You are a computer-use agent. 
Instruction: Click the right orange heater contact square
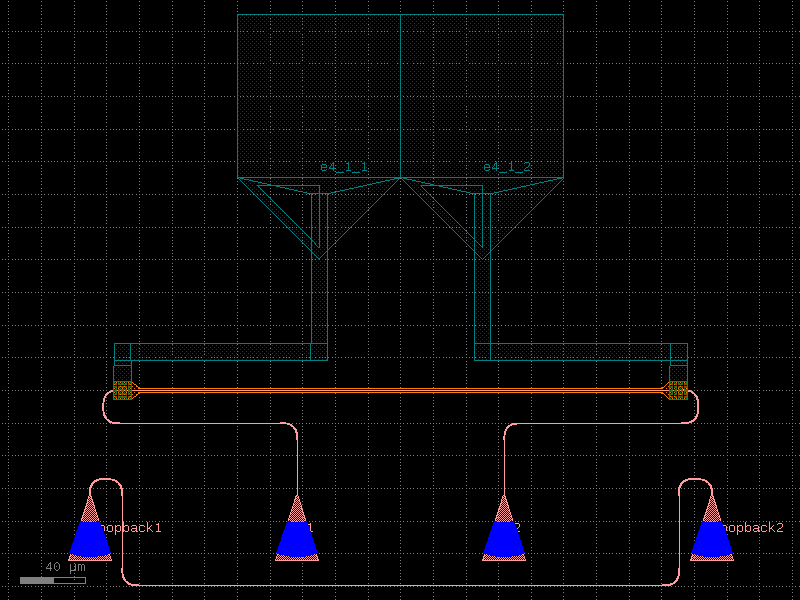[x=678, y=391]
